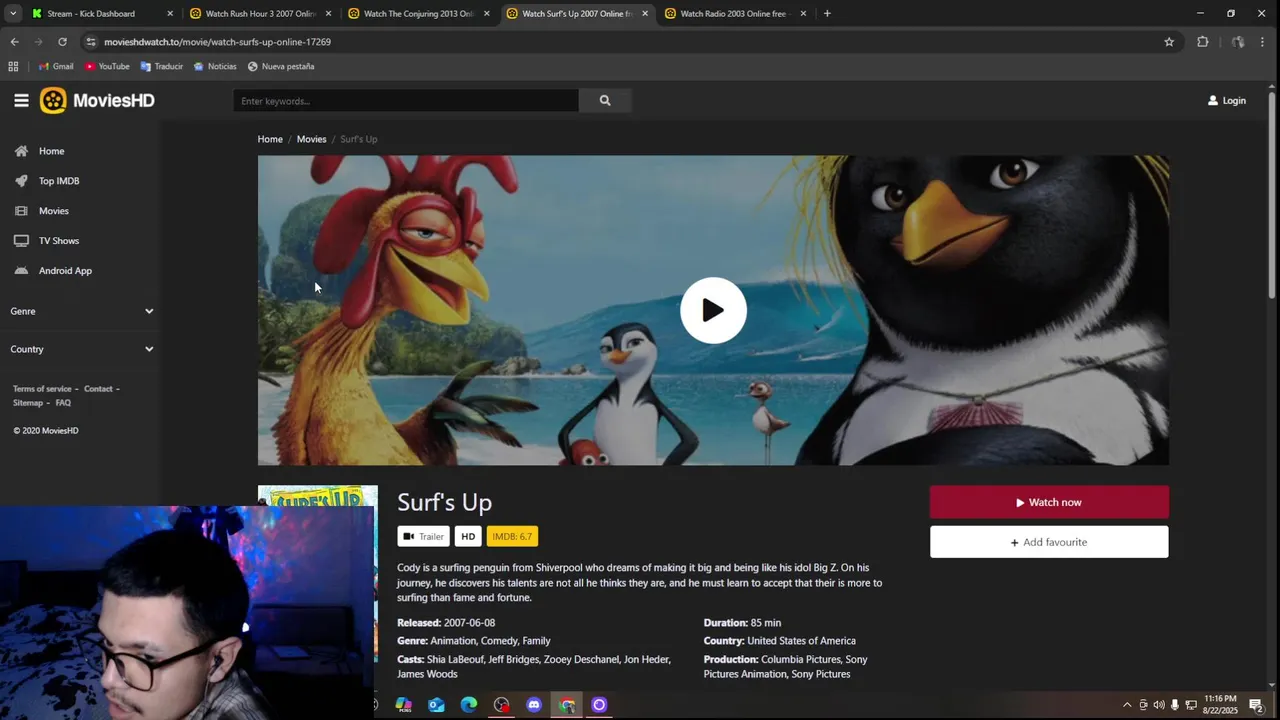Open the Noticias bookmark
1280x720 pixels.
(215, 67)
